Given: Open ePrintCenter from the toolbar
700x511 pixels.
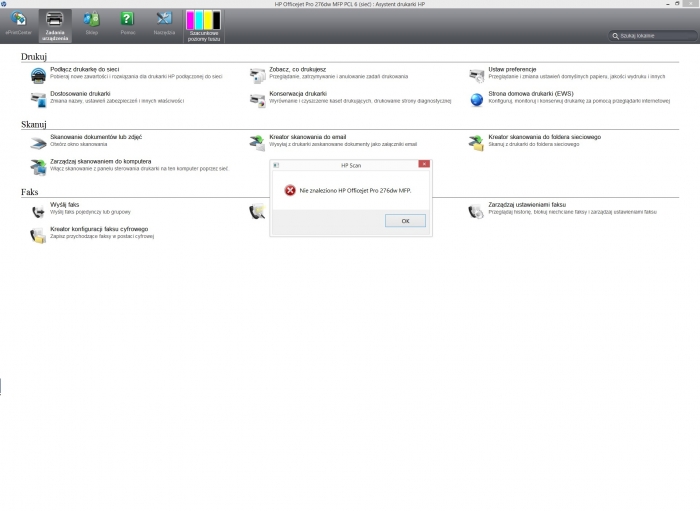Looking at the screenshot, I should (x=18, y=24).
